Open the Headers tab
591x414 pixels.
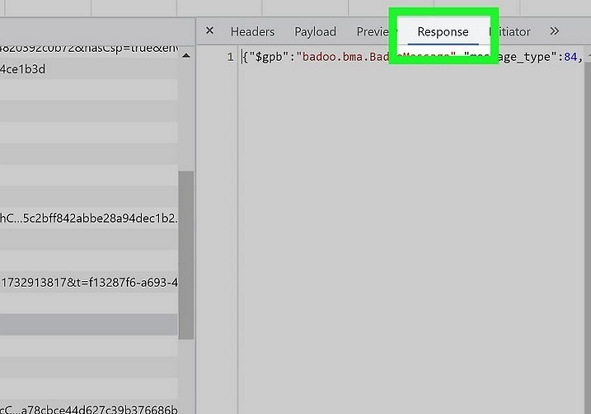coord(253,32)
